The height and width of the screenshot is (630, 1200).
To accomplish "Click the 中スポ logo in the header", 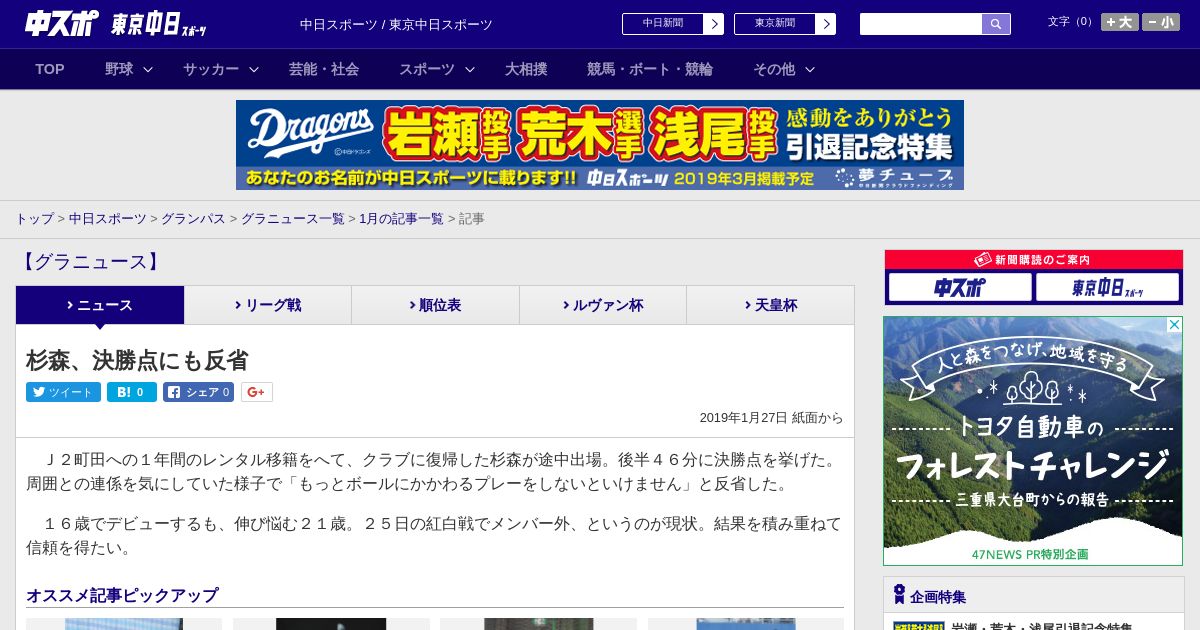I will [62, 23].
